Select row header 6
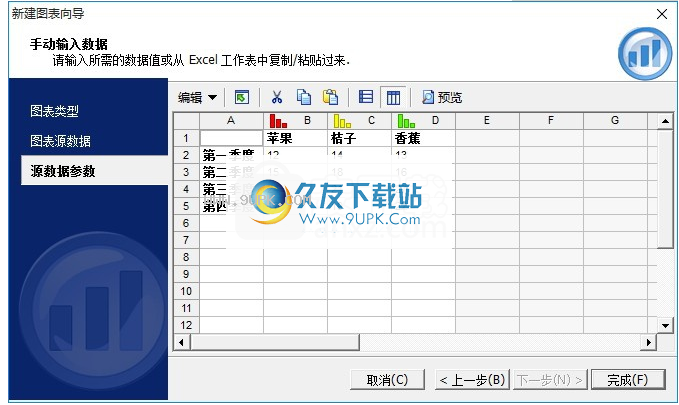The height and width of the screenshot is (405, 679). tap(186, 223)
